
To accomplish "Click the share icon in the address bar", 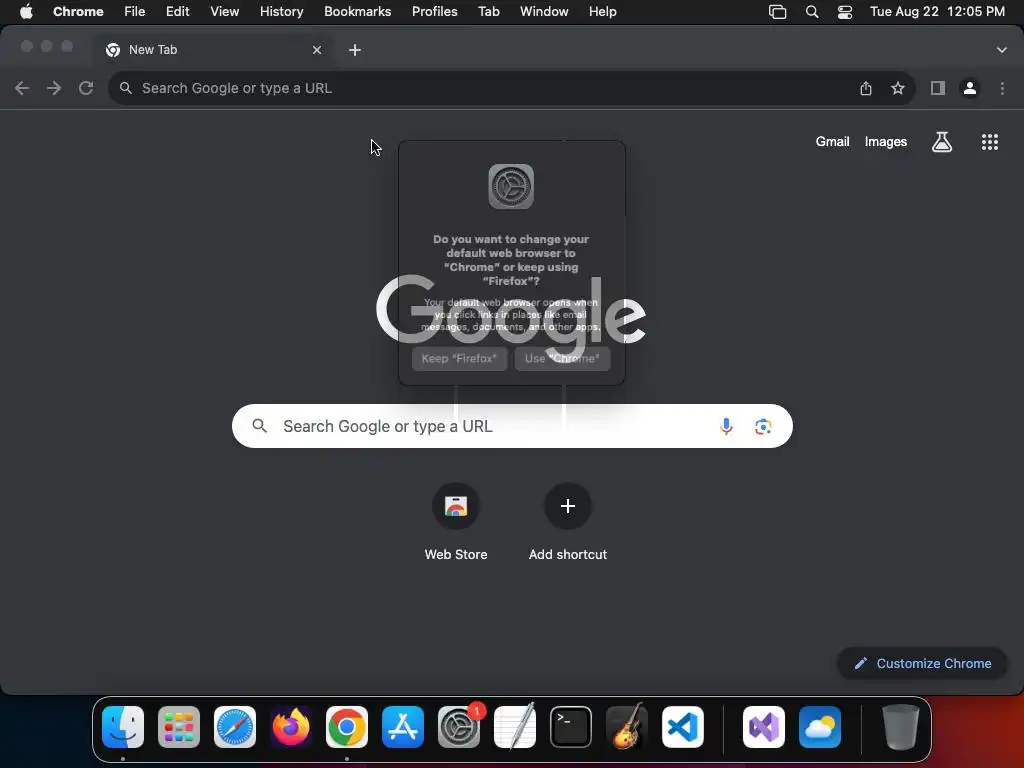I will 866,88.
